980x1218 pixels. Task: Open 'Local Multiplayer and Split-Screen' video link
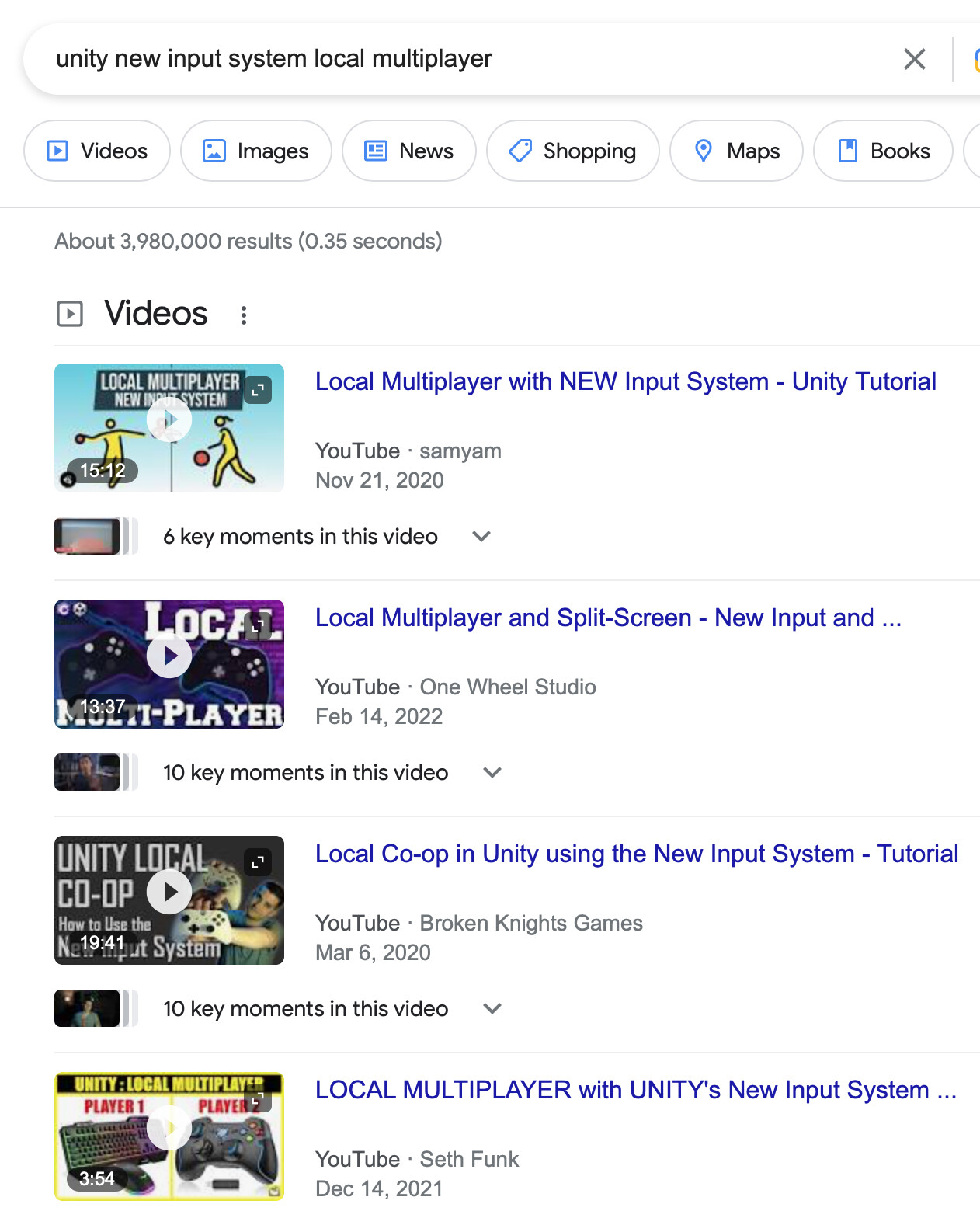click(609, 618)
